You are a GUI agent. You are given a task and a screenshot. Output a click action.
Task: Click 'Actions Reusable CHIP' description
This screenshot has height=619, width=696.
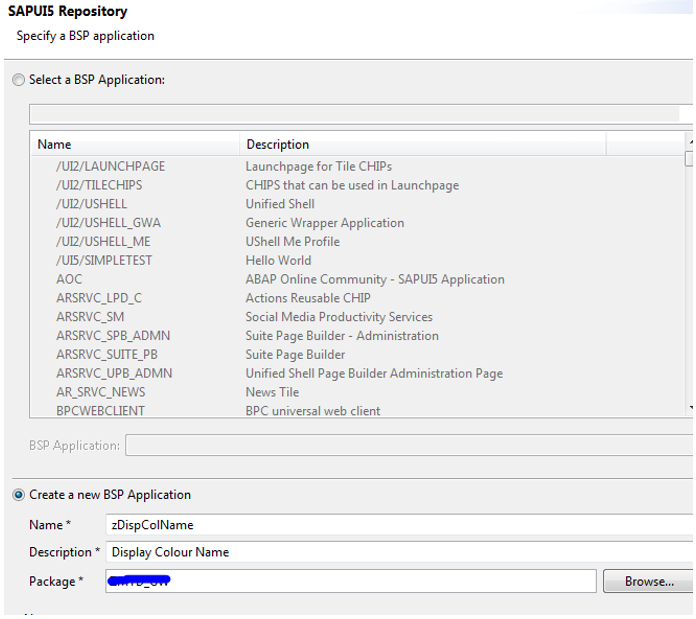[308, 298]
